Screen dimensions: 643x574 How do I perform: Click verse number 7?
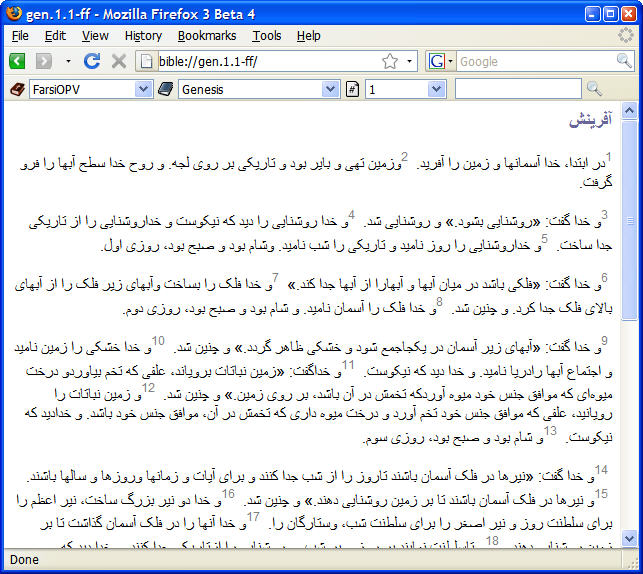click(x=275, y=278)
